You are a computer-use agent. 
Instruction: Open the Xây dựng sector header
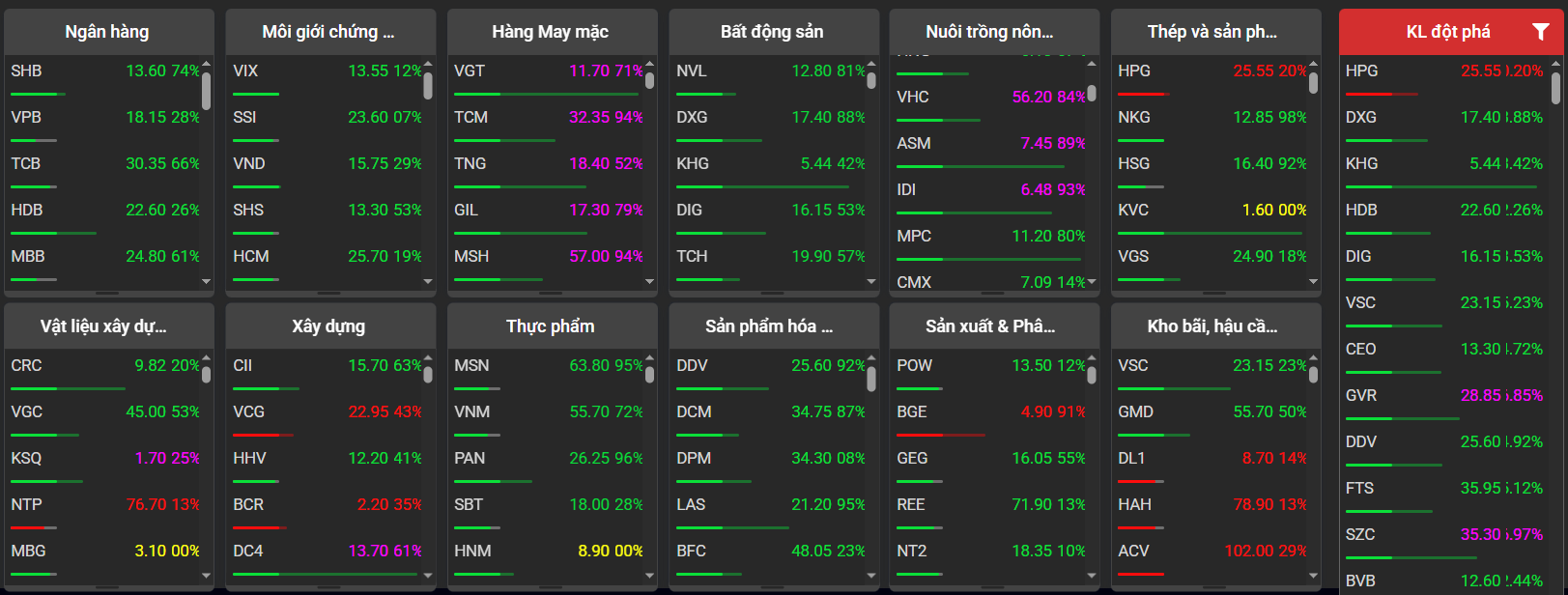(329, 326)
